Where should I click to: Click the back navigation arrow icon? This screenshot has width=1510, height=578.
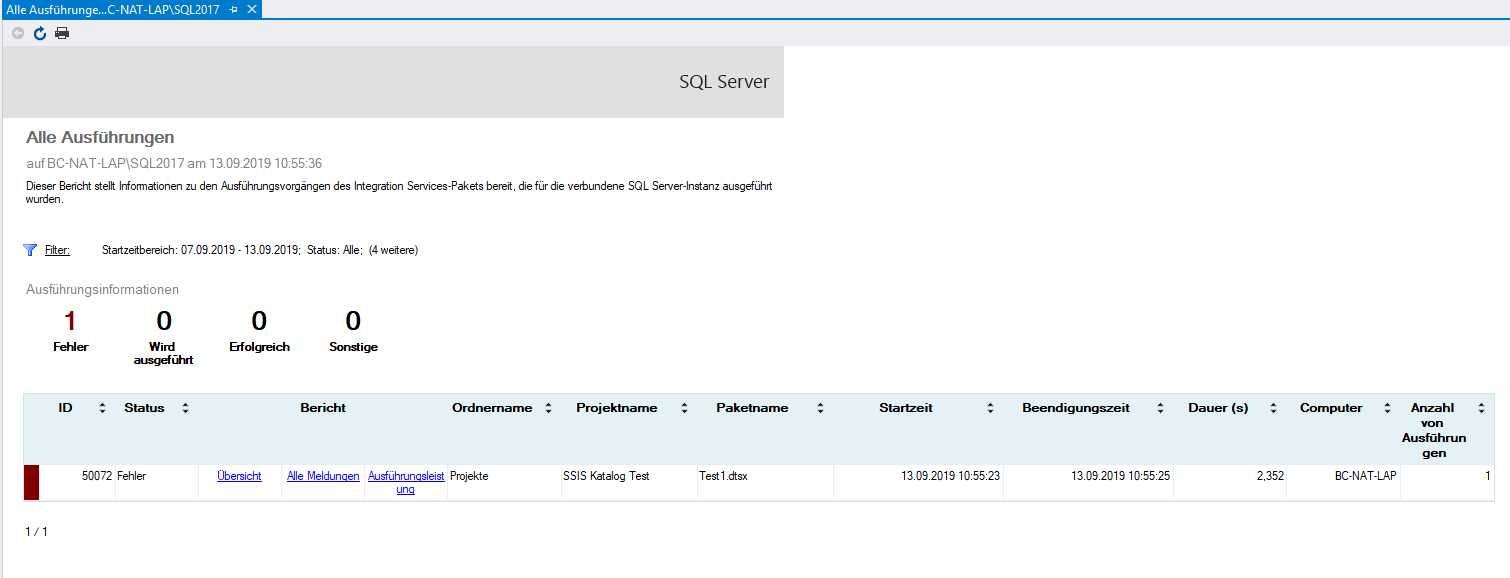point(18,33)
